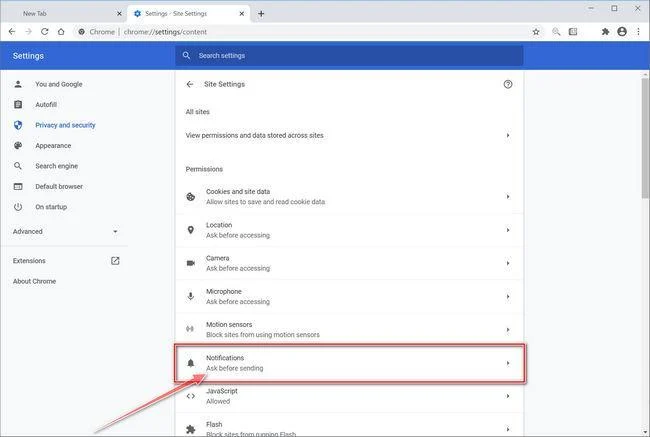Viewport: 650px width, 437px height.
Task: Open the Chrome three-dot menu
Action: pyautogui.click(x=638, y=32)
